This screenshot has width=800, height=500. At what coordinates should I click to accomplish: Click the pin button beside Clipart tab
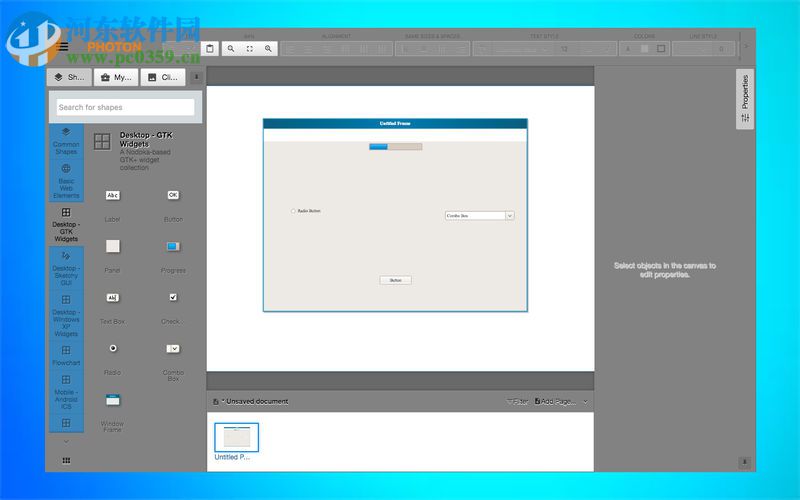pyautogui.click(x=196, y=77)
